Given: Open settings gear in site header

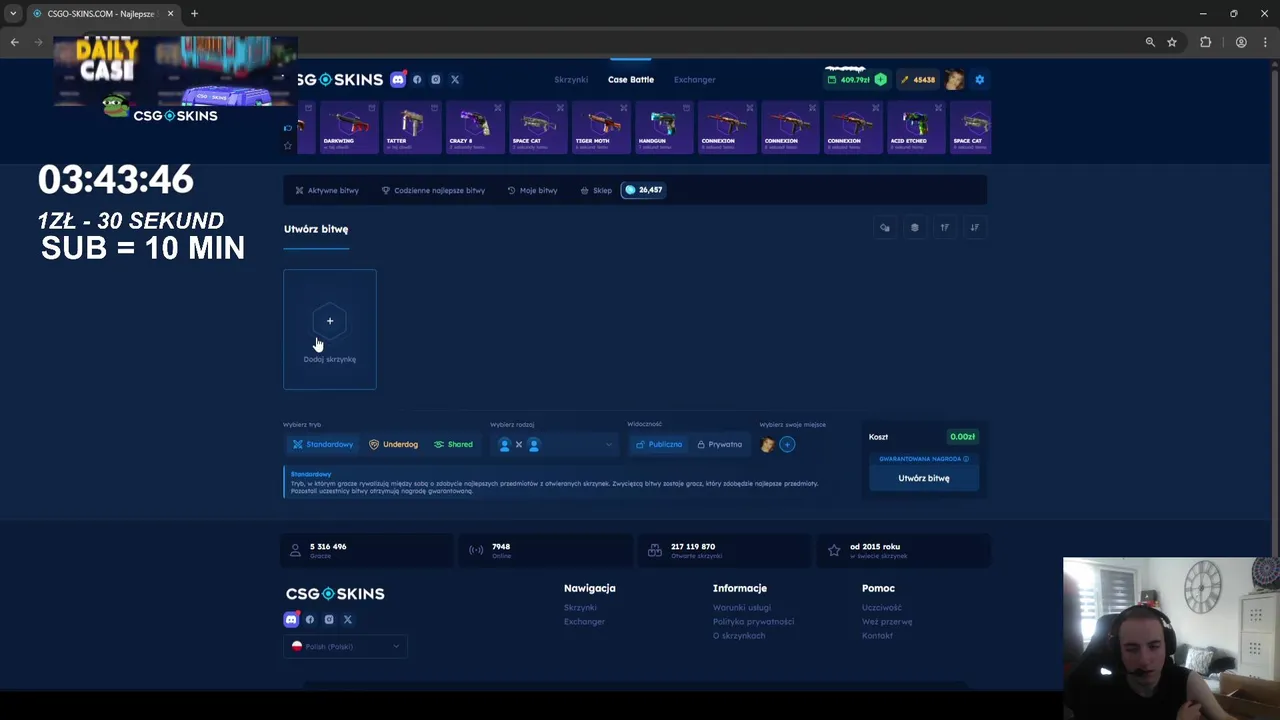Looking at the screenshot, I should 979,79.
